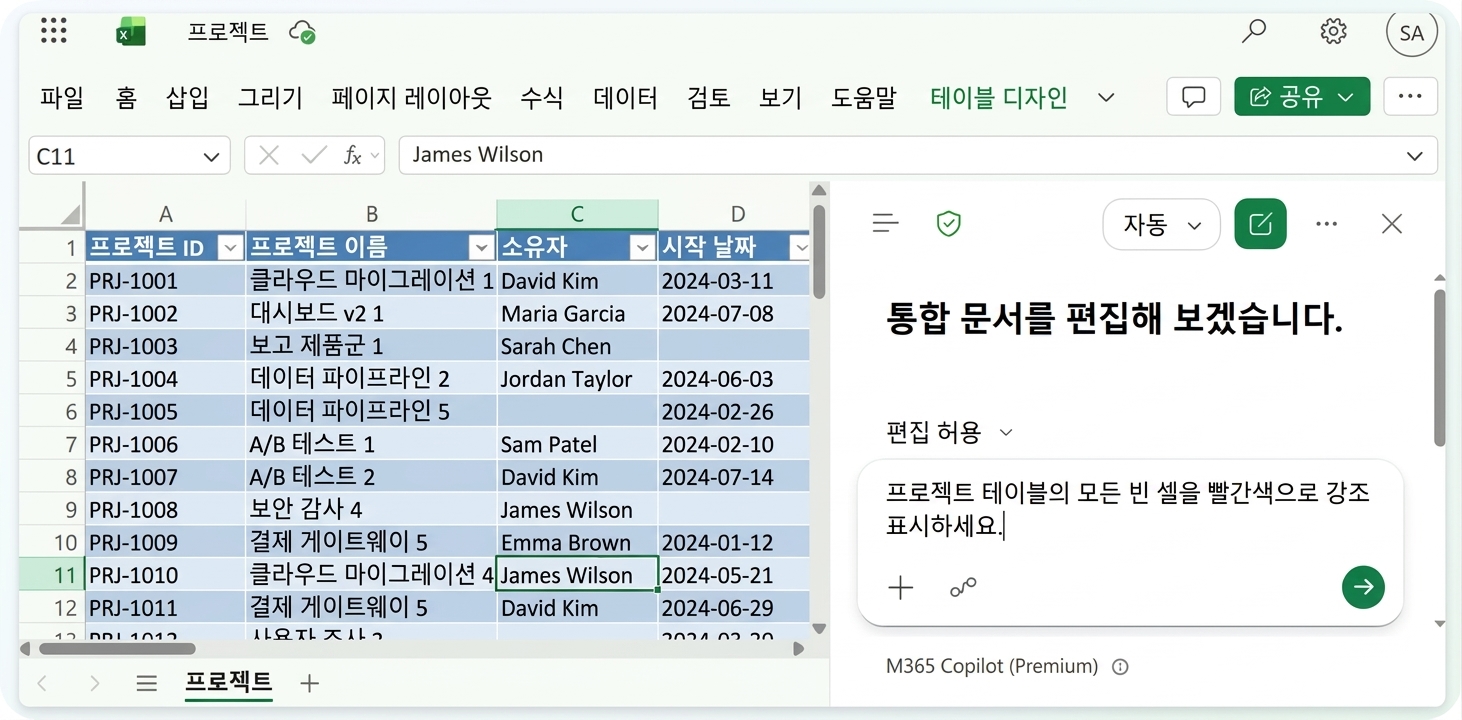Show more ribbon tabs chevron
This screenshot has width=1462, height=720.
point(1106,97)
